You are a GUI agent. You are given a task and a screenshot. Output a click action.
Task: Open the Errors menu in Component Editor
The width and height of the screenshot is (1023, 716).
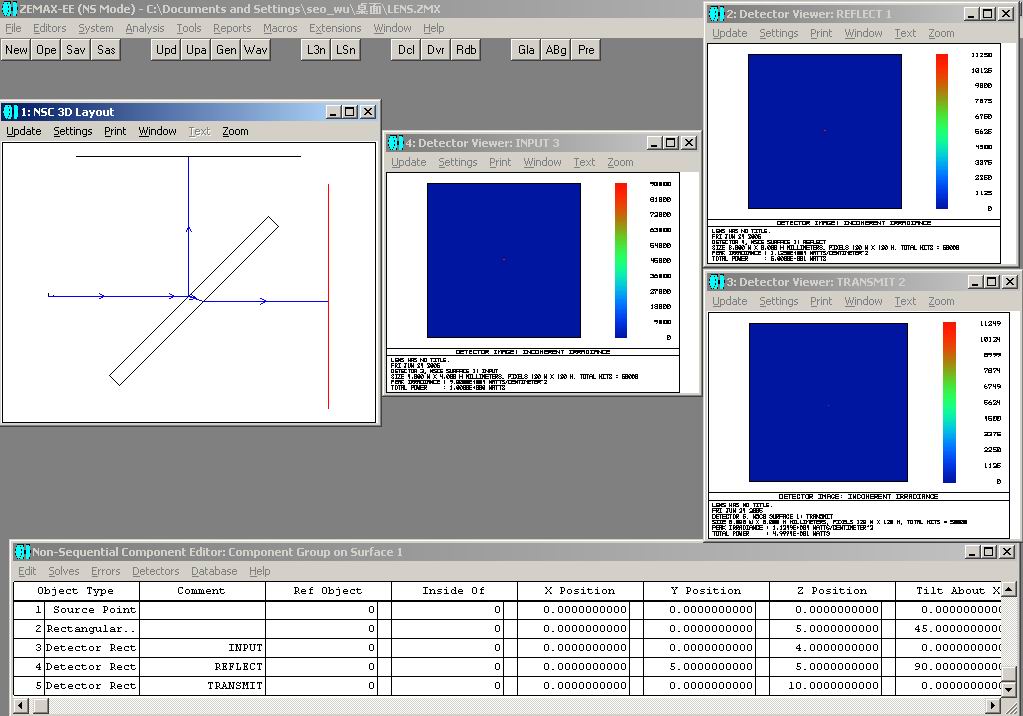(x=106, y=571)
